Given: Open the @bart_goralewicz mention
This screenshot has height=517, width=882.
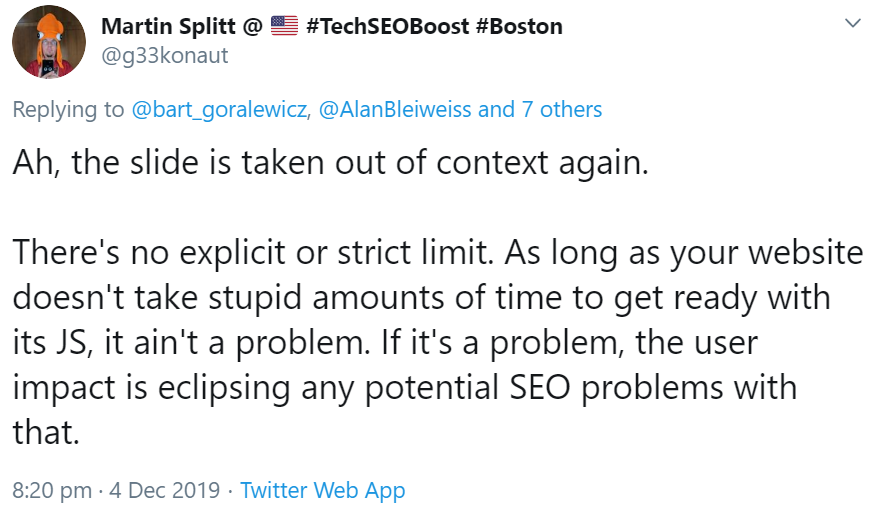Looking at the screenshot, I should 220,109.
